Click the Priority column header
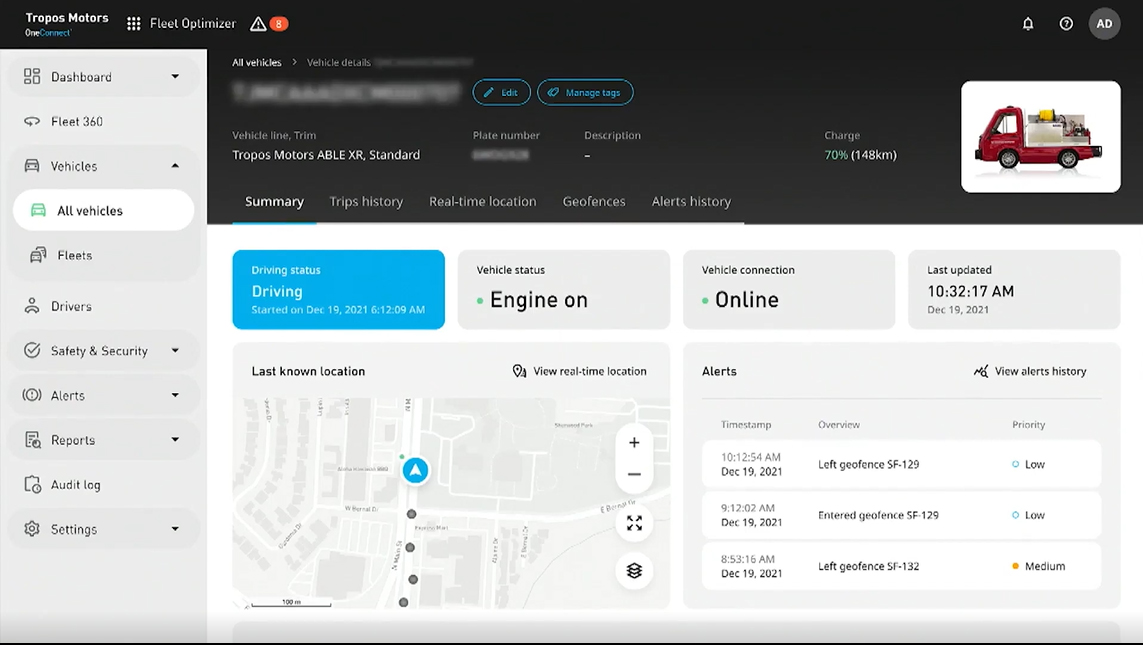1143x645 pixels. (x=1029, y=425)
